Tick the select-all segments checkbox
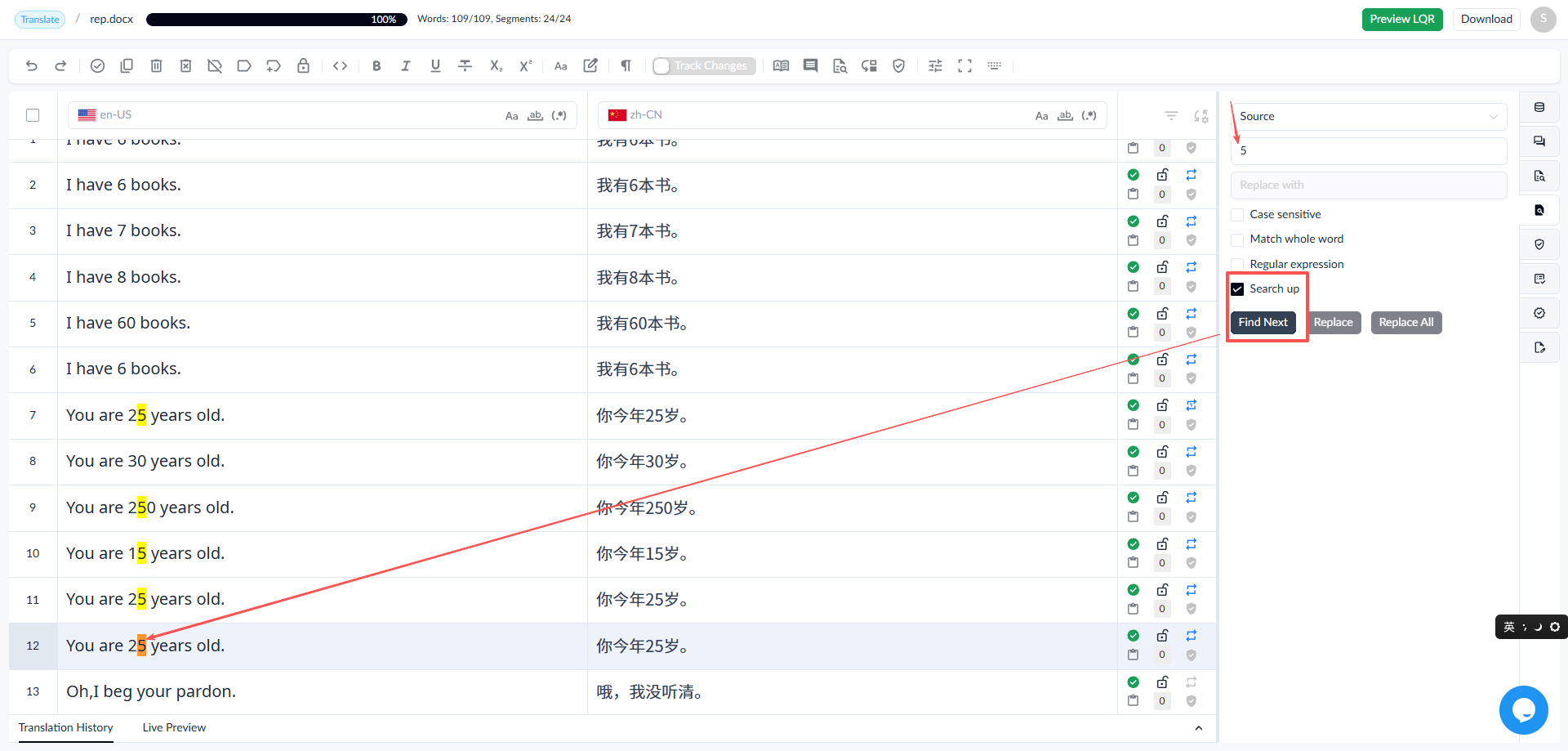This screenshot has width=1568, height=751. click(x=33, y=115)
